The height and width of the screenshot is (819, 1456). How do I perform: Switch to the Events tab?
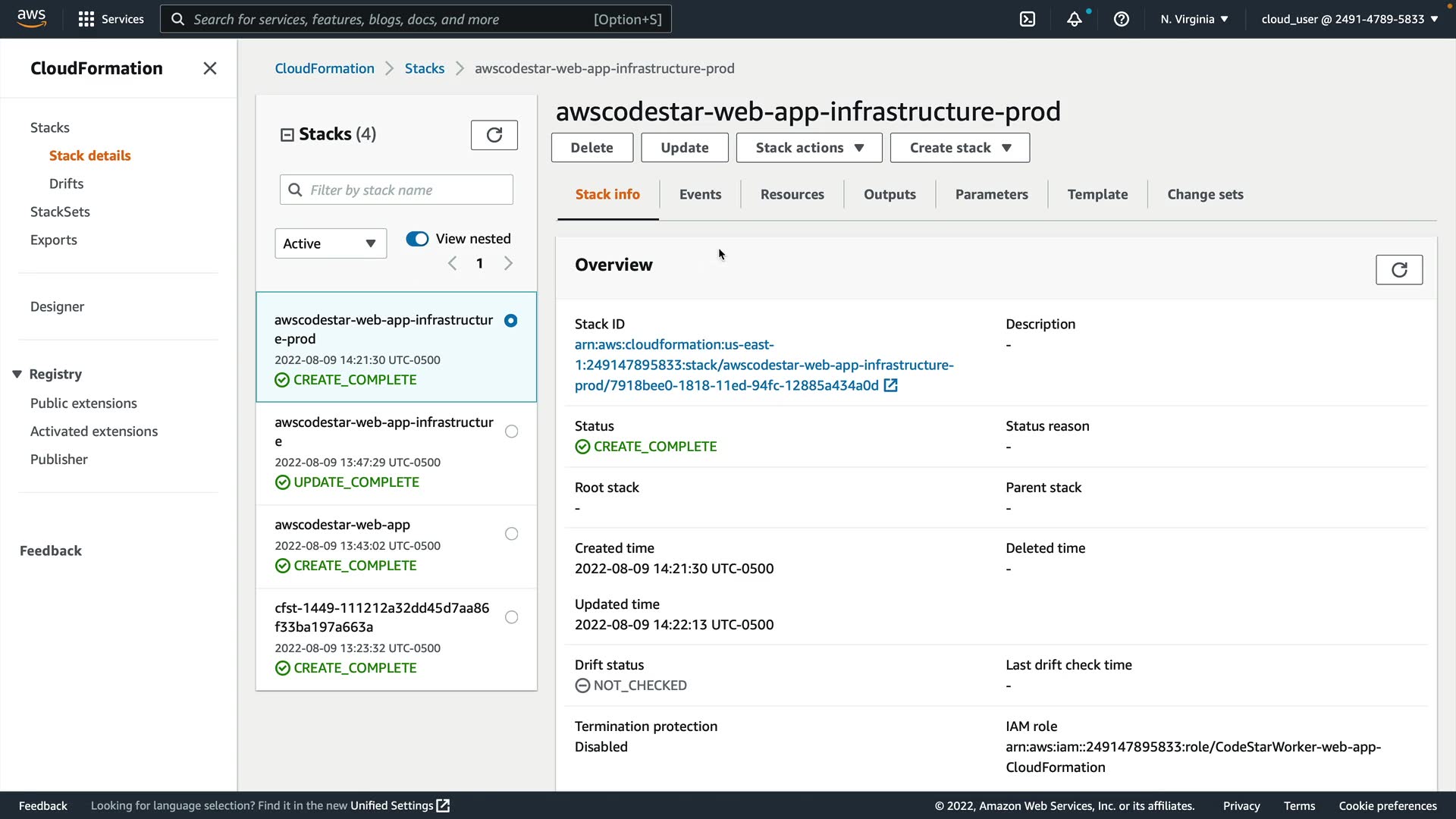(x=699, y=194)
